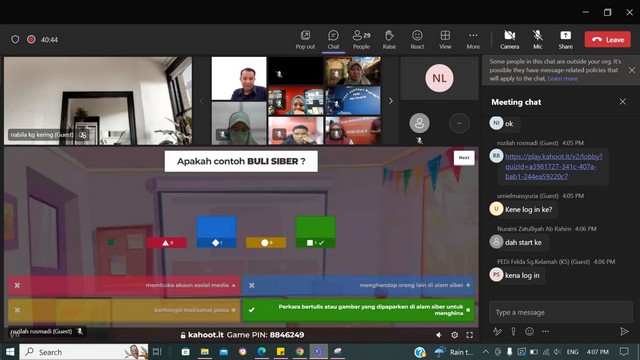The height and width of the screenshot is (360, 640).
Task: Show next page of participant videos
Action: tap(391, 100)
